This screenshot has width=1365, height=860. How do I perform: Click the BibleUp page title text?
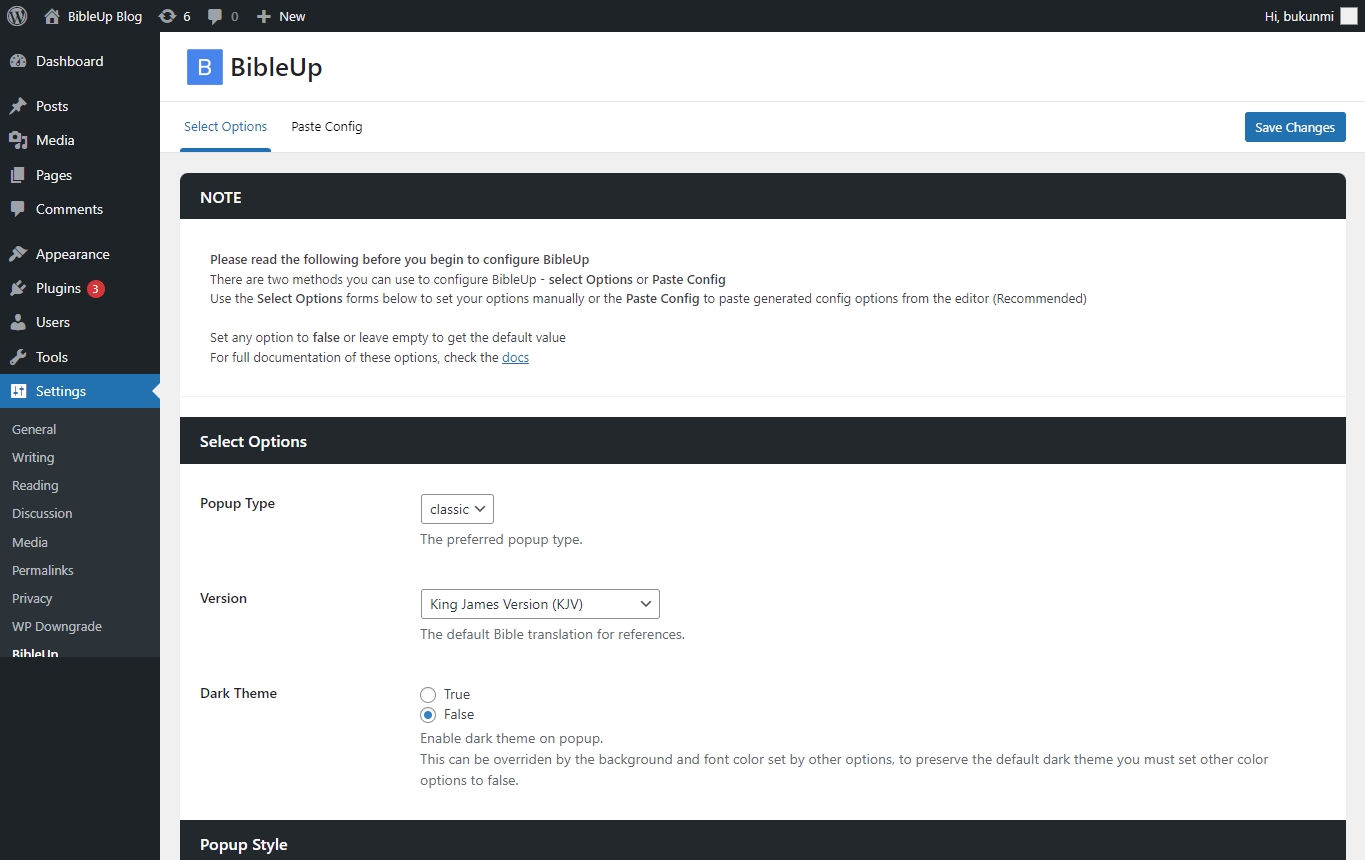pos(276,68)
